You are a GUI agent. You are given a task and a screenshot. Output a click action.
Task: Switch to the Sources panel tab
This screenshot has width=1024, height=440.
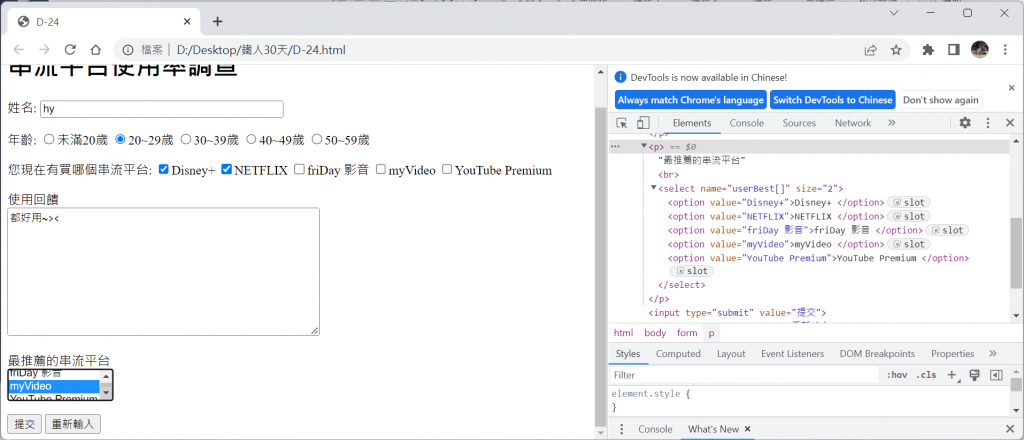click(x=799, y=123)
